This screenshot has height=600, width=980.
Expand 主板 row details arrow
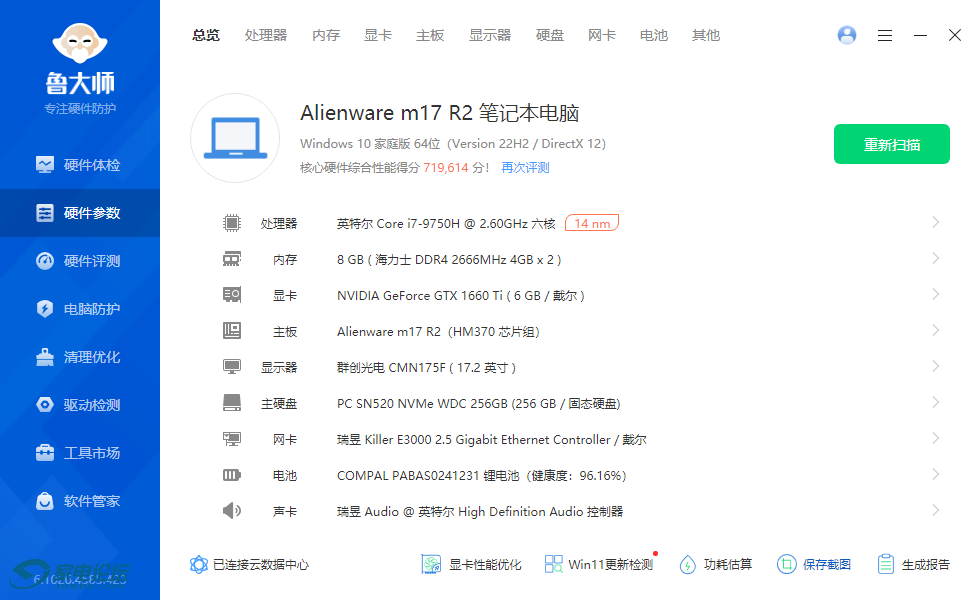936,330
